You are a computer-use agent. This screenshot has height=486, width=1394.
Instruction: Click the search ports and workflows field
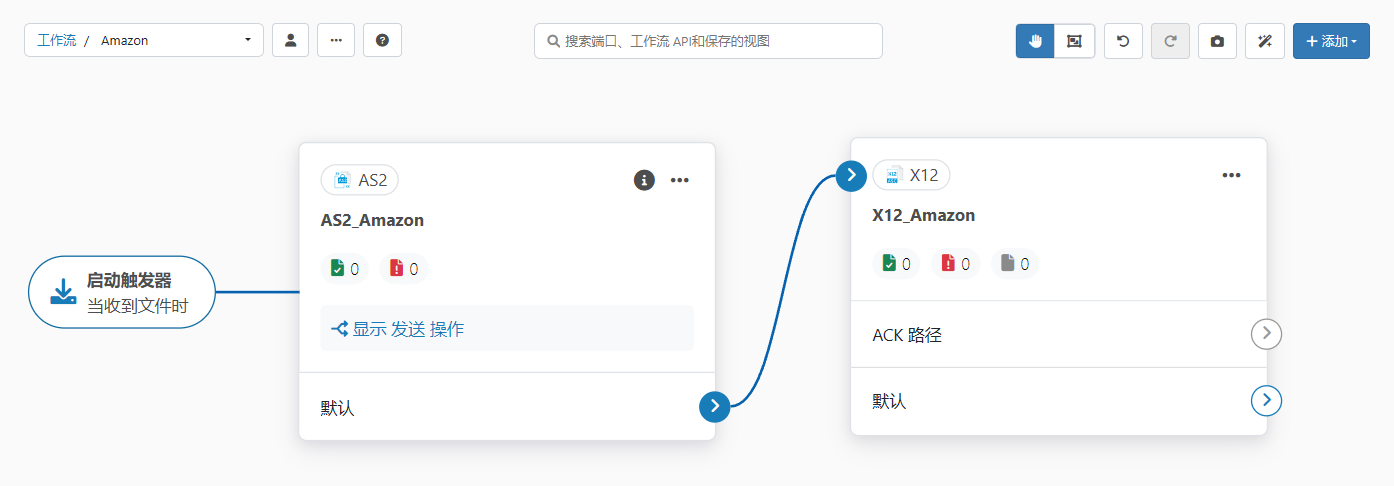pos(708,41)
